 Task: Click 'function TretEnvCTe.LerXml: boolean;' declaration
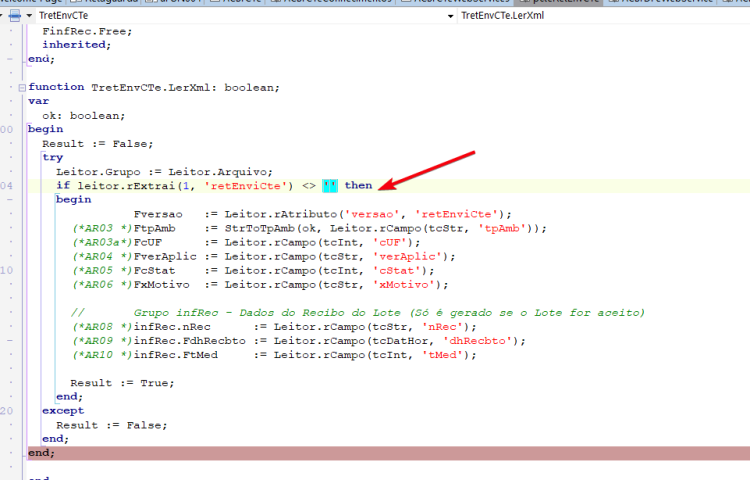click(x=154, y=87)
